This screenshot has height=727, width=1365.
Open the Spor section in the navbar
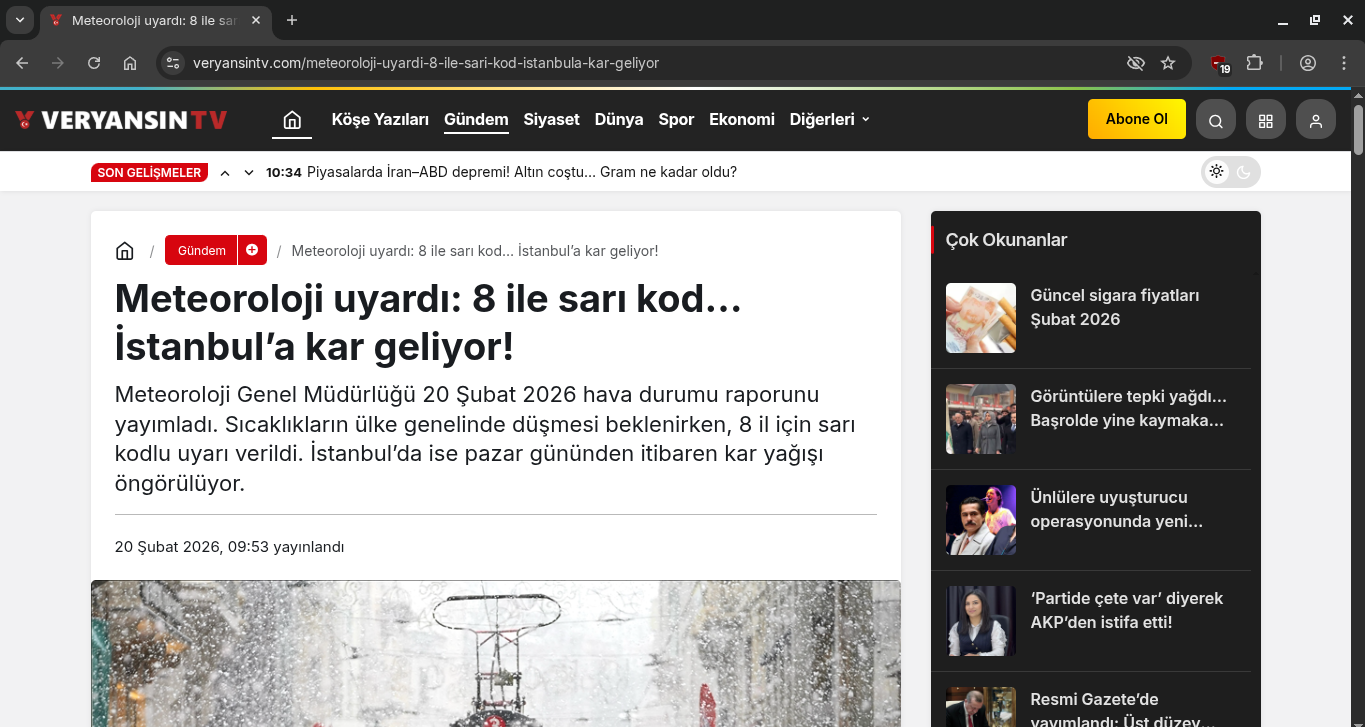point(676,119)
